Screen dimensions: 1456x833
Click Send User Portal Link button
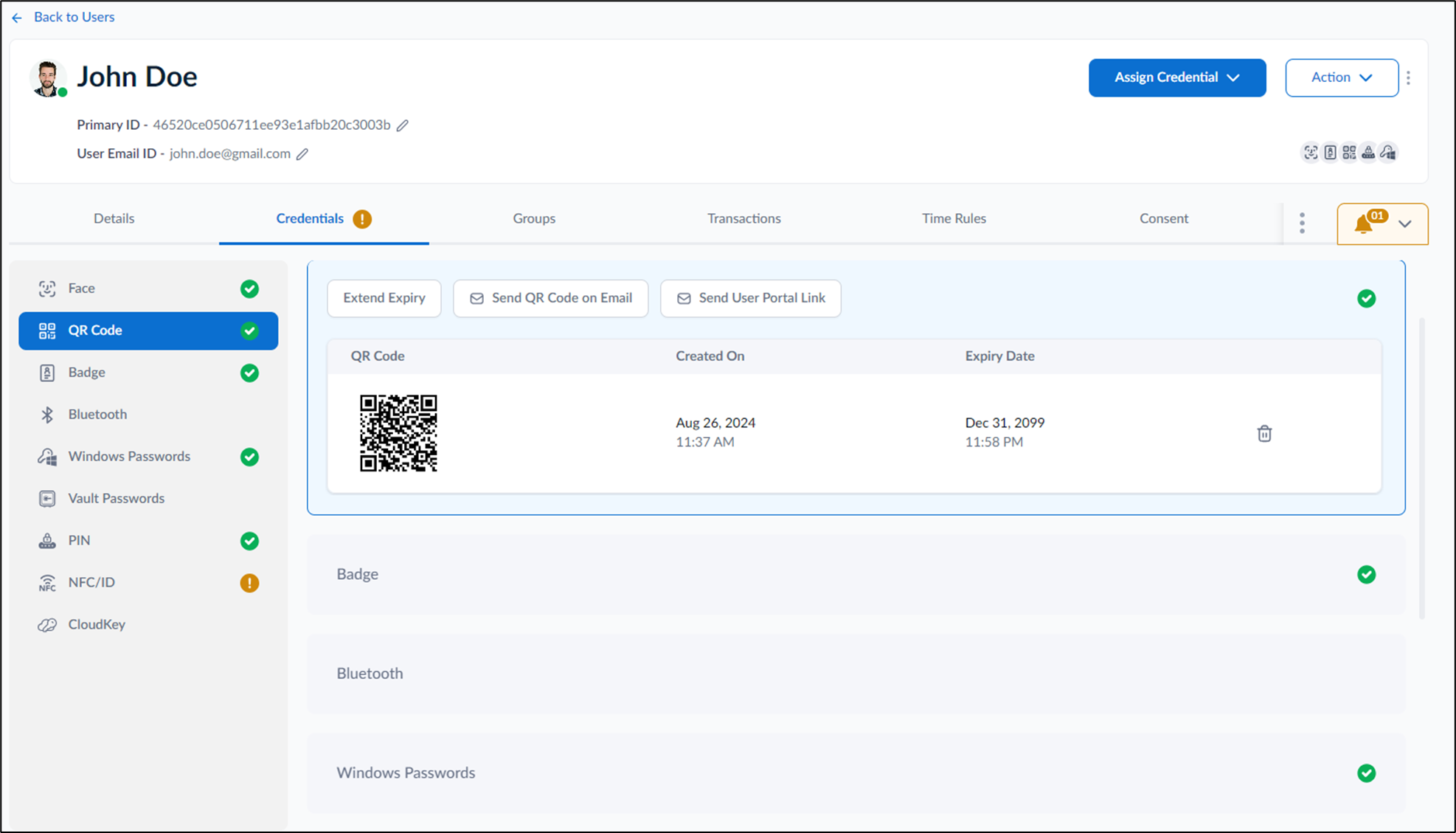tap(751, 298)
